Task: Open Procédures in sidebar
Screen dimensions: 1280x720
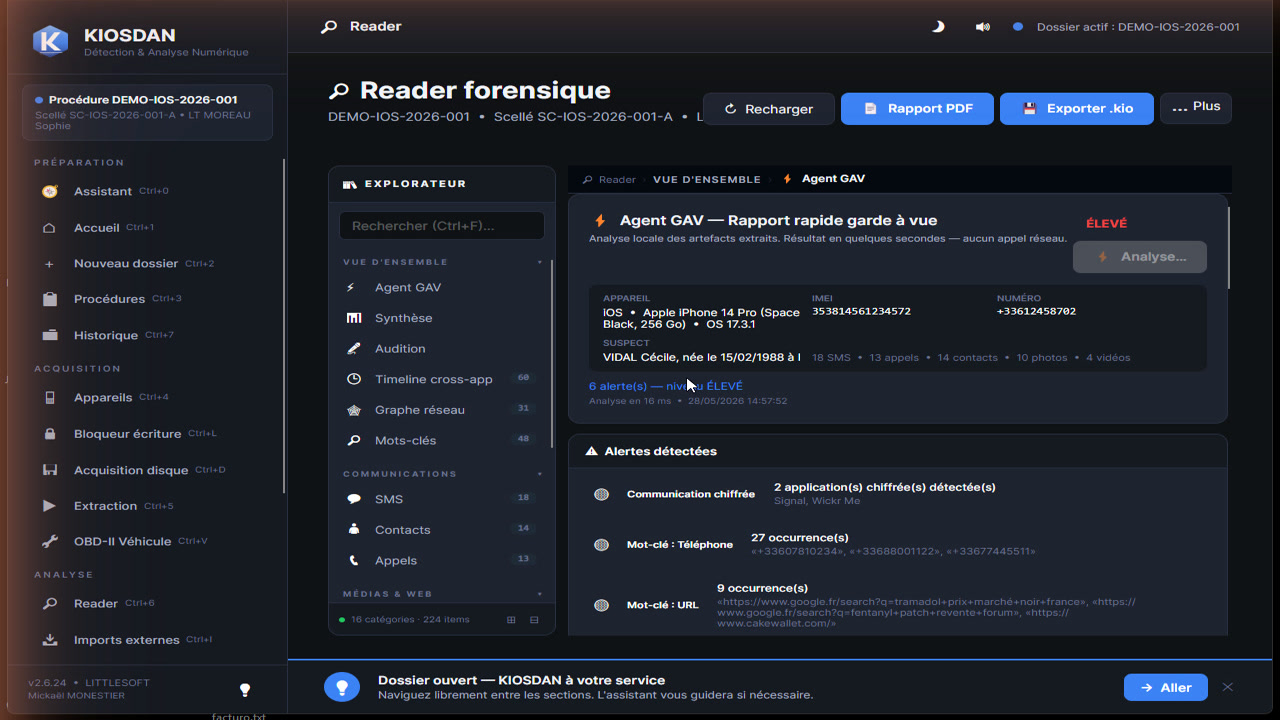Action: 146,299
